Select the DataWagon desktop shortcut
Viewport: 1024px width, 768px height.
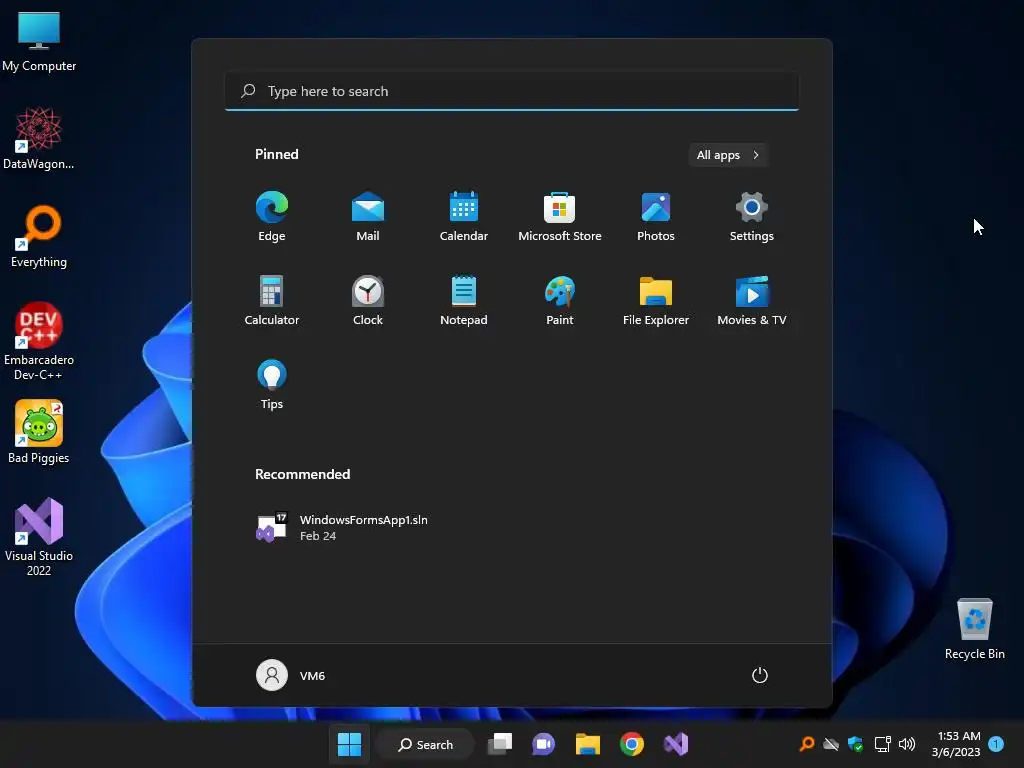pos(39,138)
